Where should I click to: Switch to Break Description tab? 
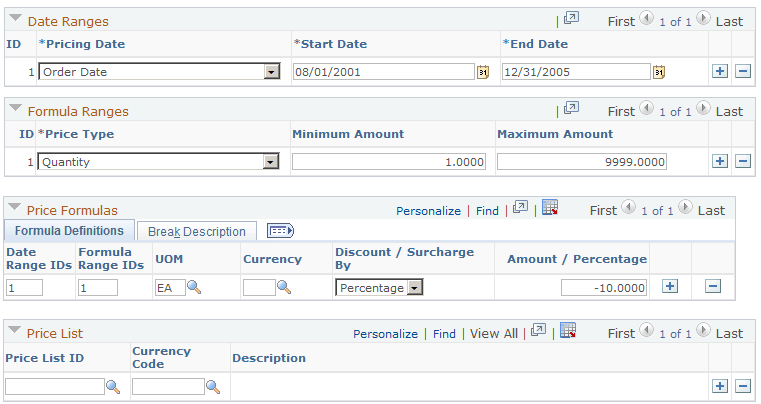click(x=197, y=232)
